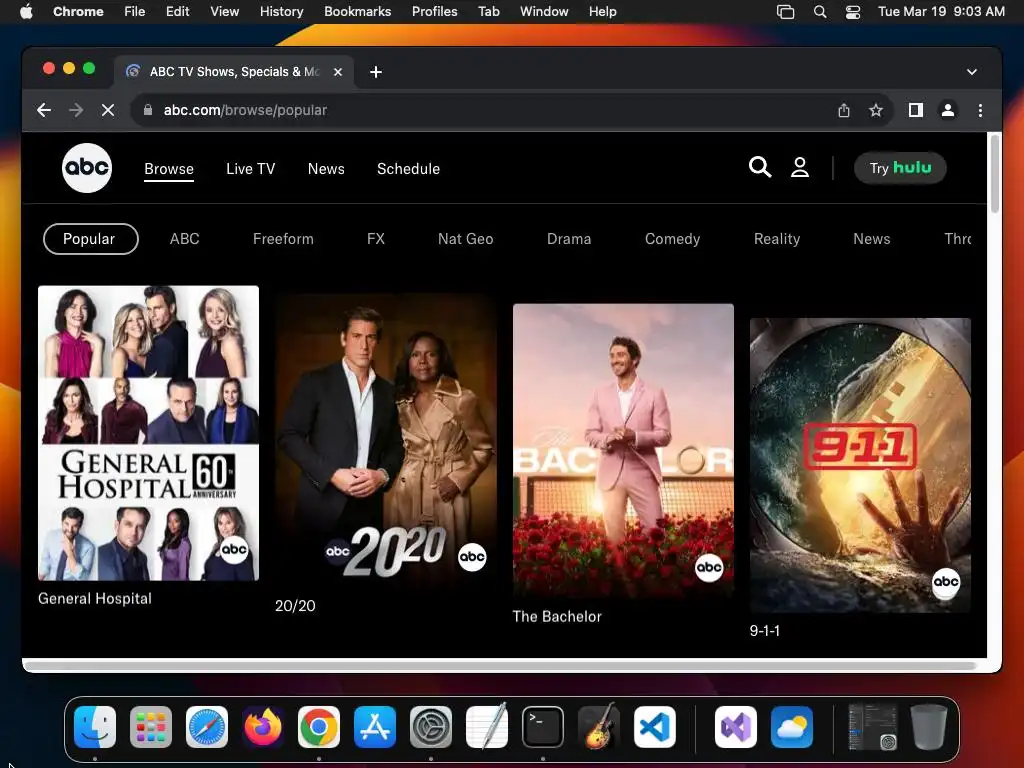Open the Browse navigation link
Viewport: 1024px width, 768px height.
point(168,168)
